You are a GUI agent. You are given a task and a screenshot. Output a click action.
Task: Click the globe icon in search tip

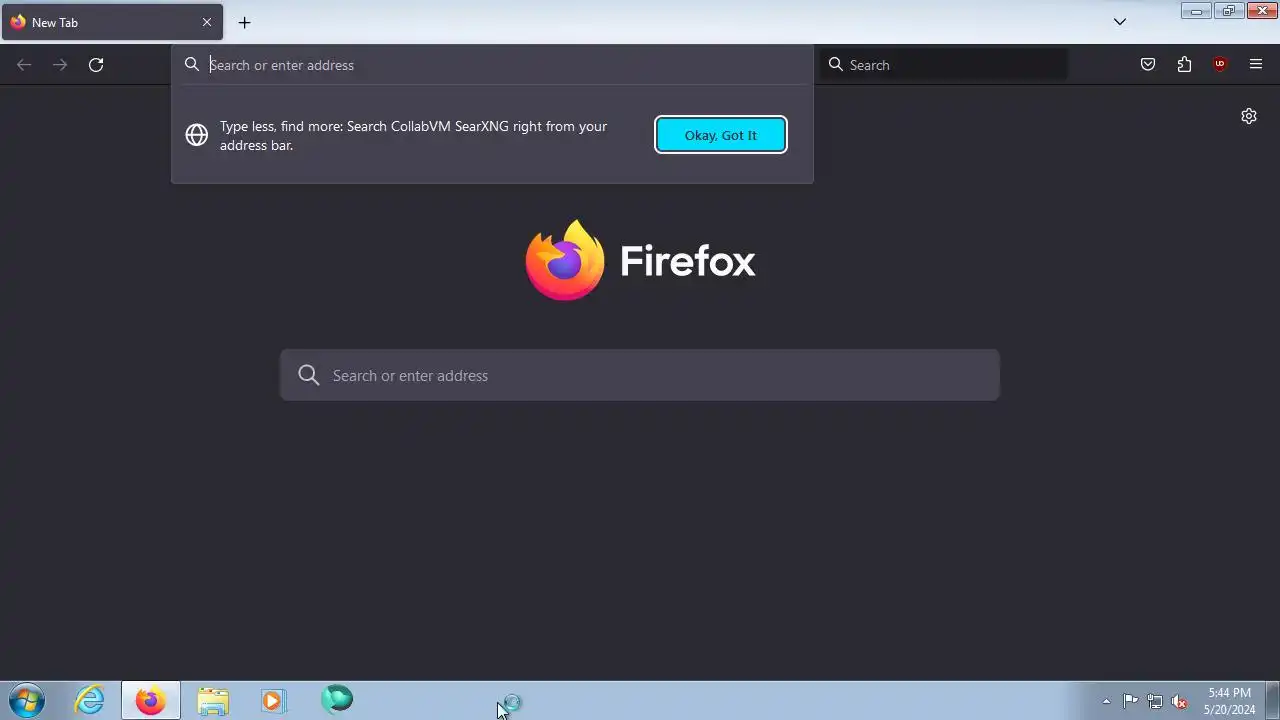coord(197,135)
